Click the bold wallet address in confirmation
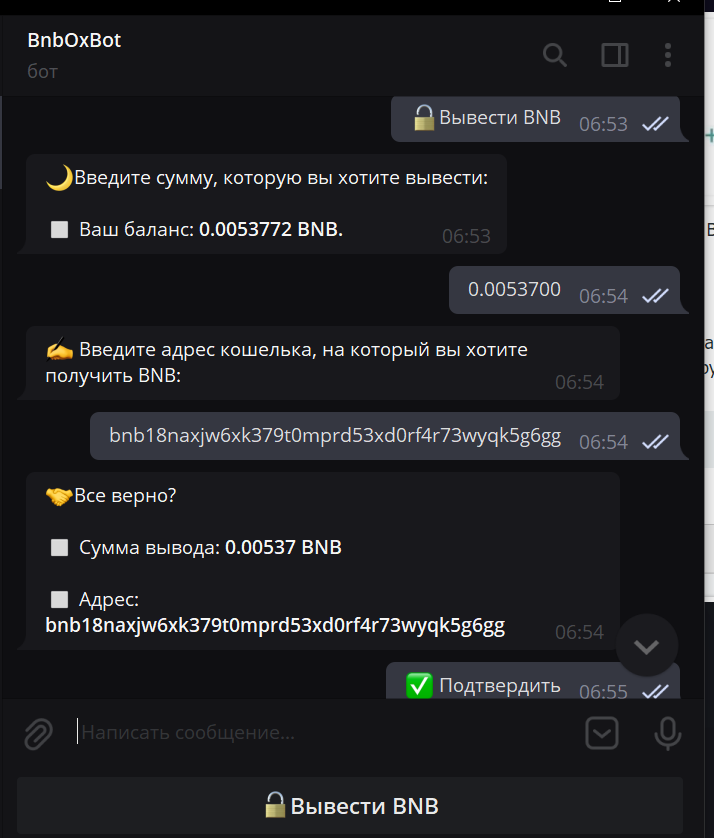 pos(275,626)
